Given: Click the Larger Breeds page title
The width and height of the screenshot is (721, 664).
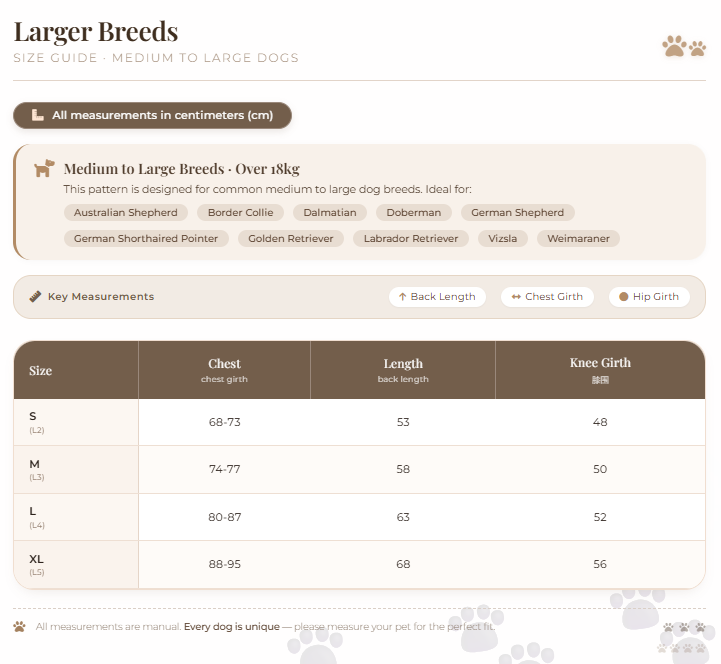Looking at the screenshot, I should [x=96, y=32].
